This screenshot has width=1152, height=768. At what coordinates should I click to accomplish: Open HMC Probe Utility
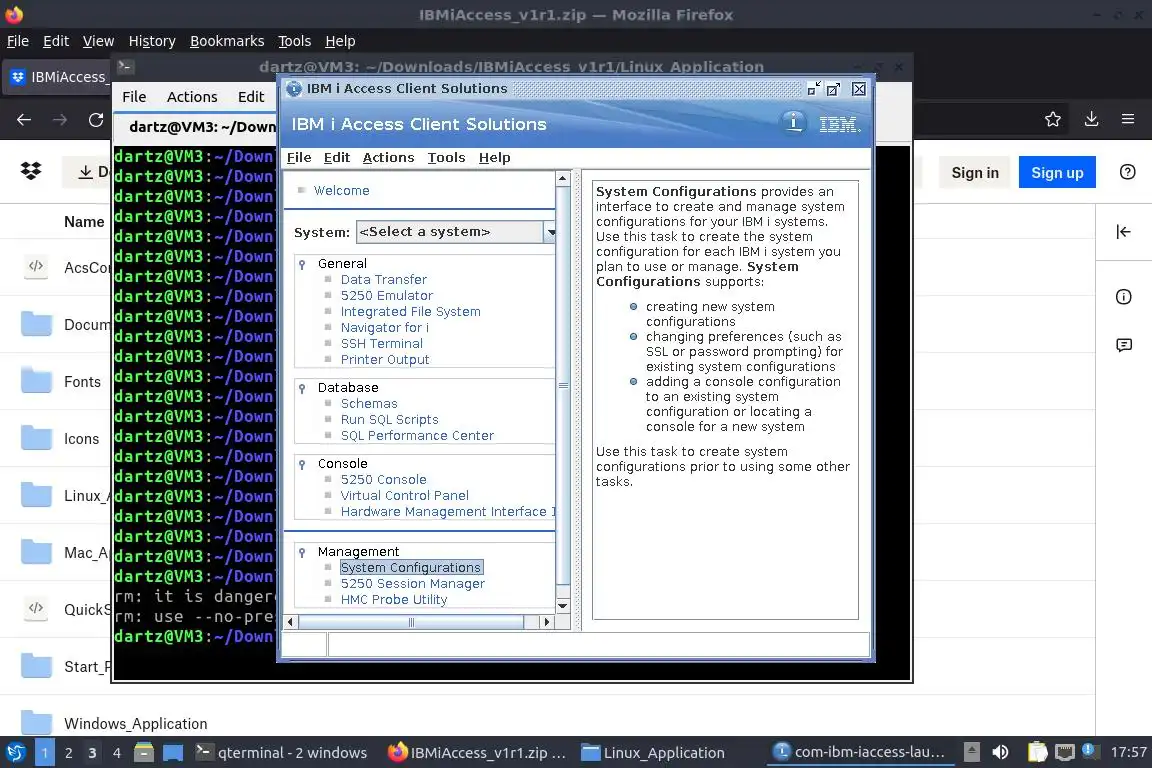pyautogui.click(x=394, y=600)
